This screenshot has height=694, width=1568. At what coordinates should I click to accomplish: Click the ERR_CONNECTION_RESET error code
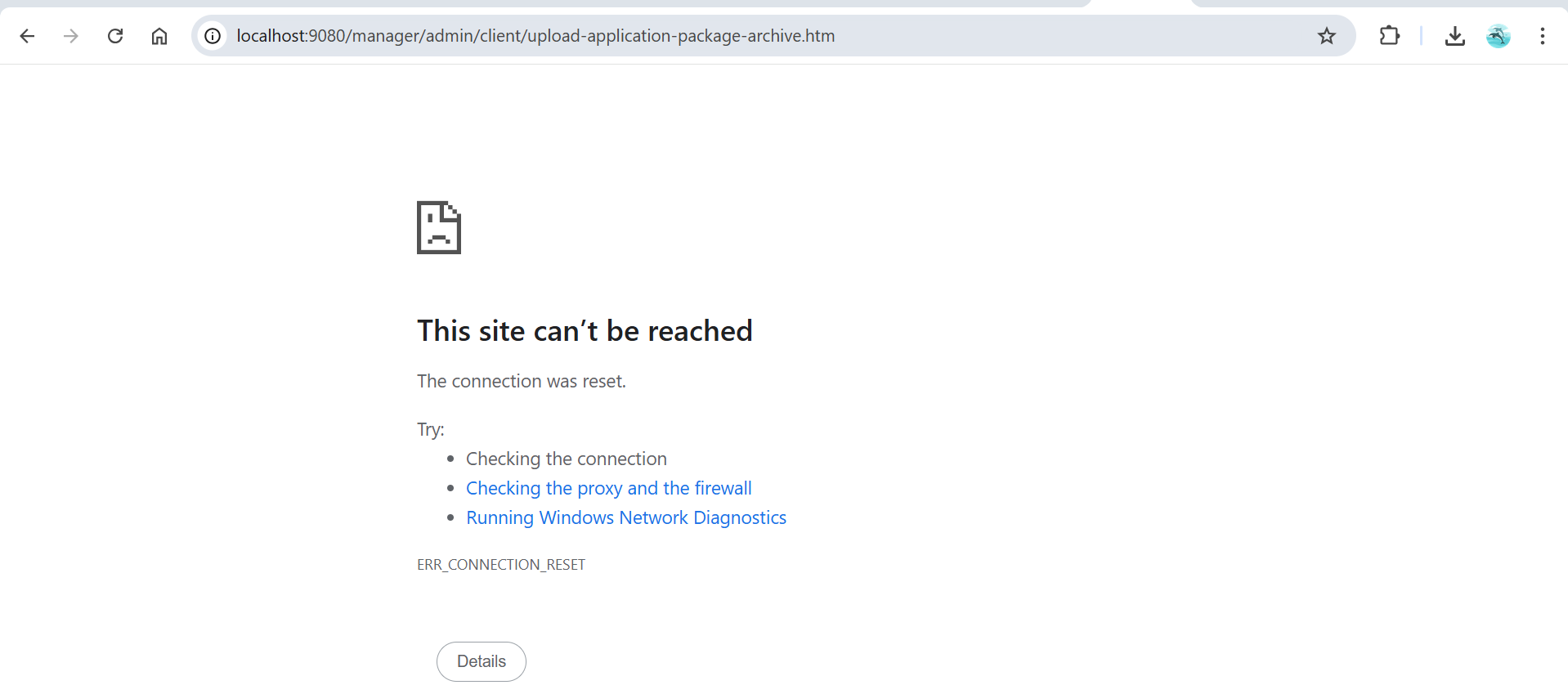500,565
